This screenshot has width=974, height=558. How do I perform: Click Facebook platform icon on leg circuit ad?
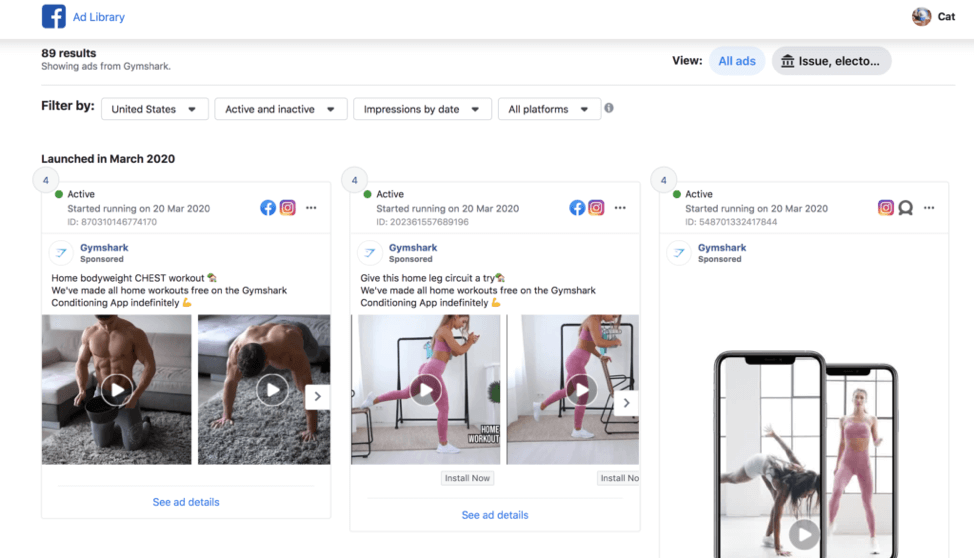[x=577, y=208]
